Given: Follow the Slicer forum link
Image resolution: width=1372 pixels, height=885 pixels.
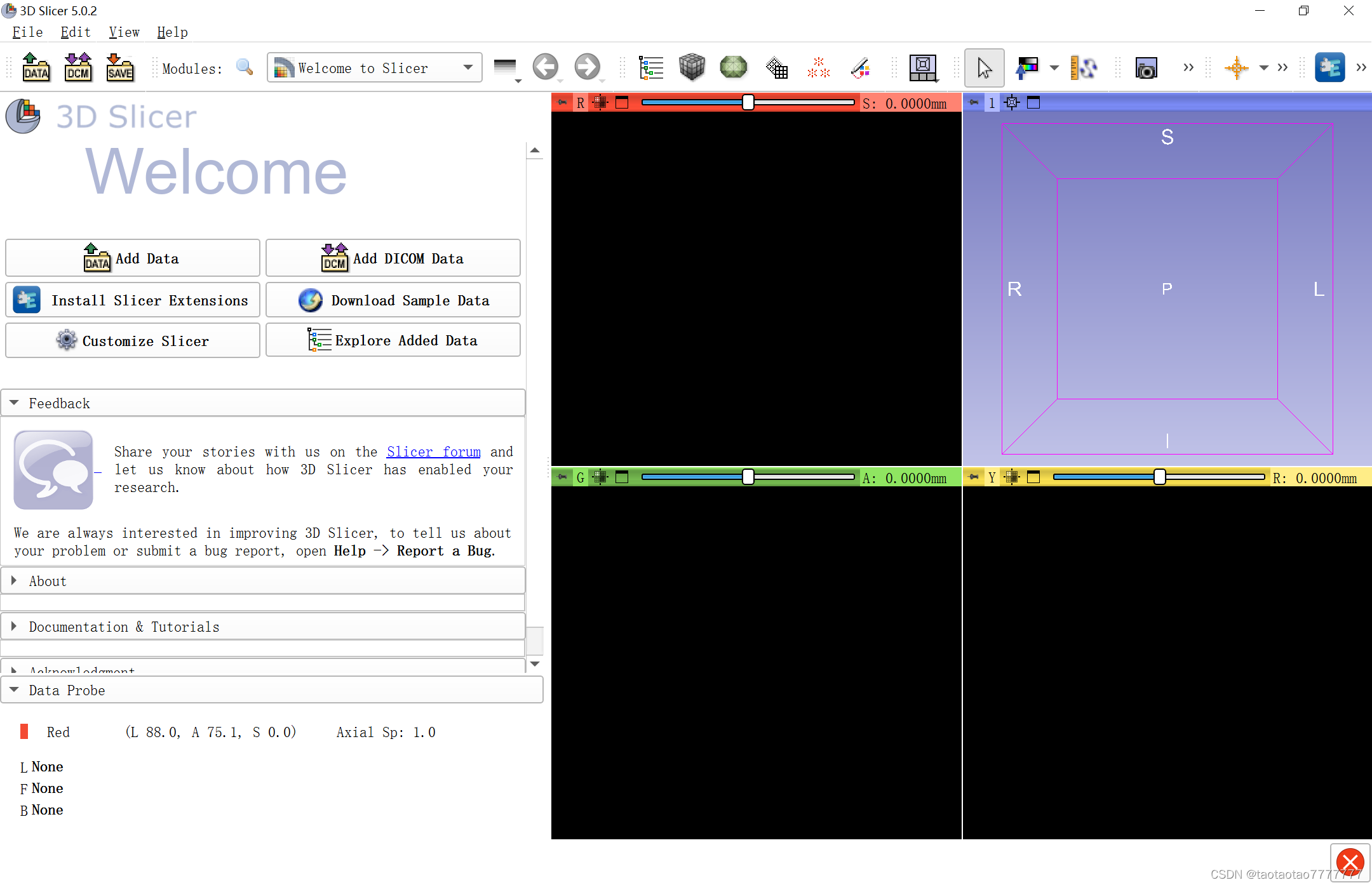Looking at the screenshot, I should point(433,451).
